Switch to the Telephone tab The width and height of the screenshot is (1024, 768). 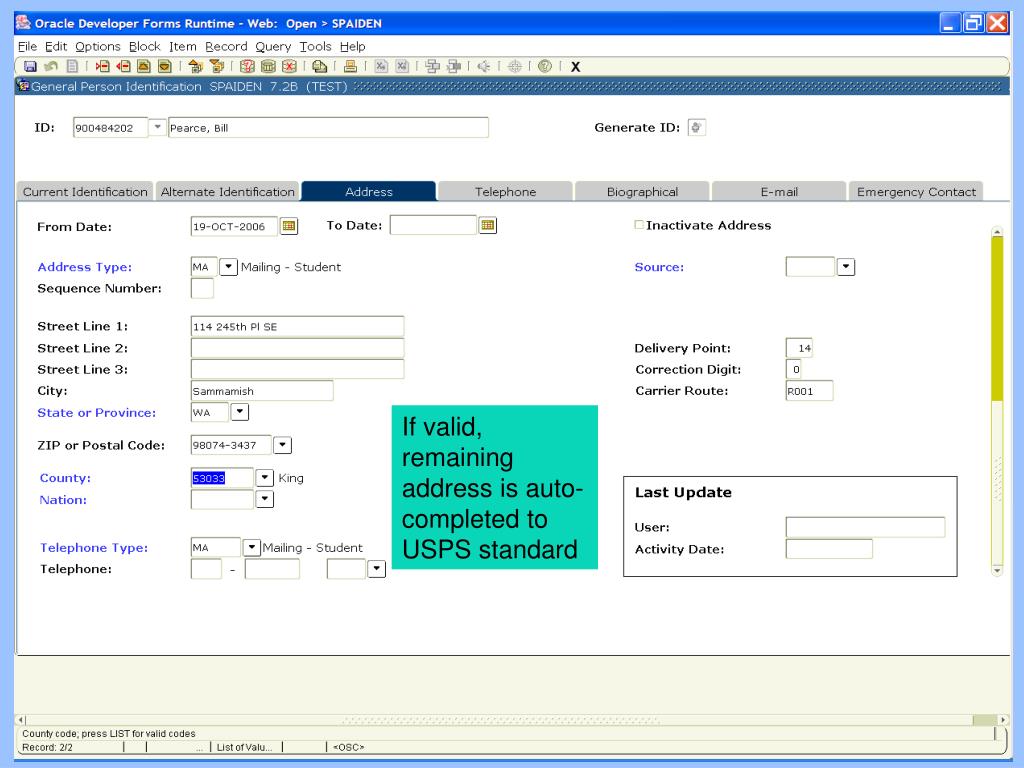point(505,191)
